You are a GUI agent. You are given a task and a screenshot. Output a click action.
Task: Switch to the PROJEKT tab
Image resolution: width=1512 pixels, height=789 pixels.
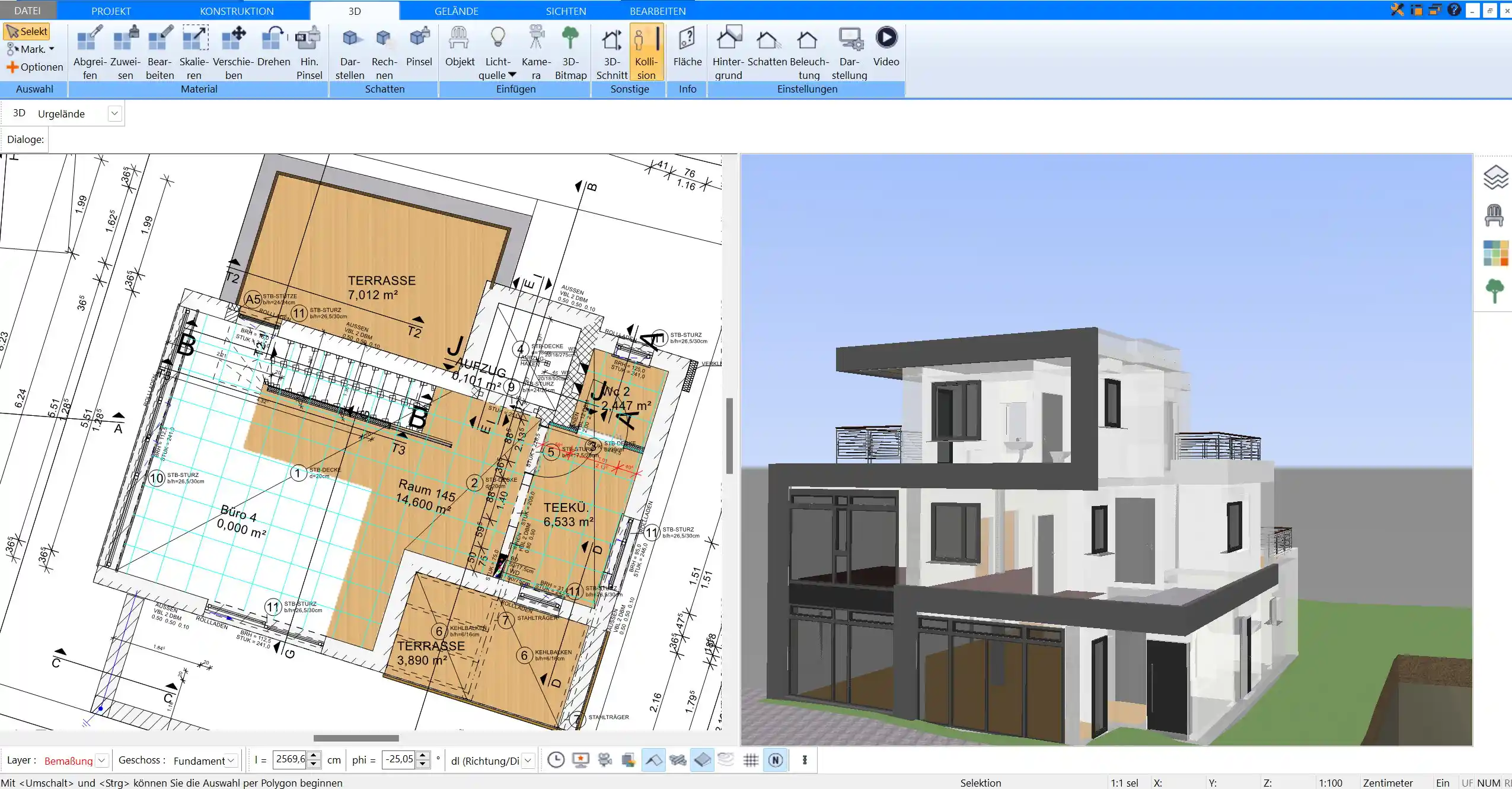pyautogui.click(x=111, y=11)
